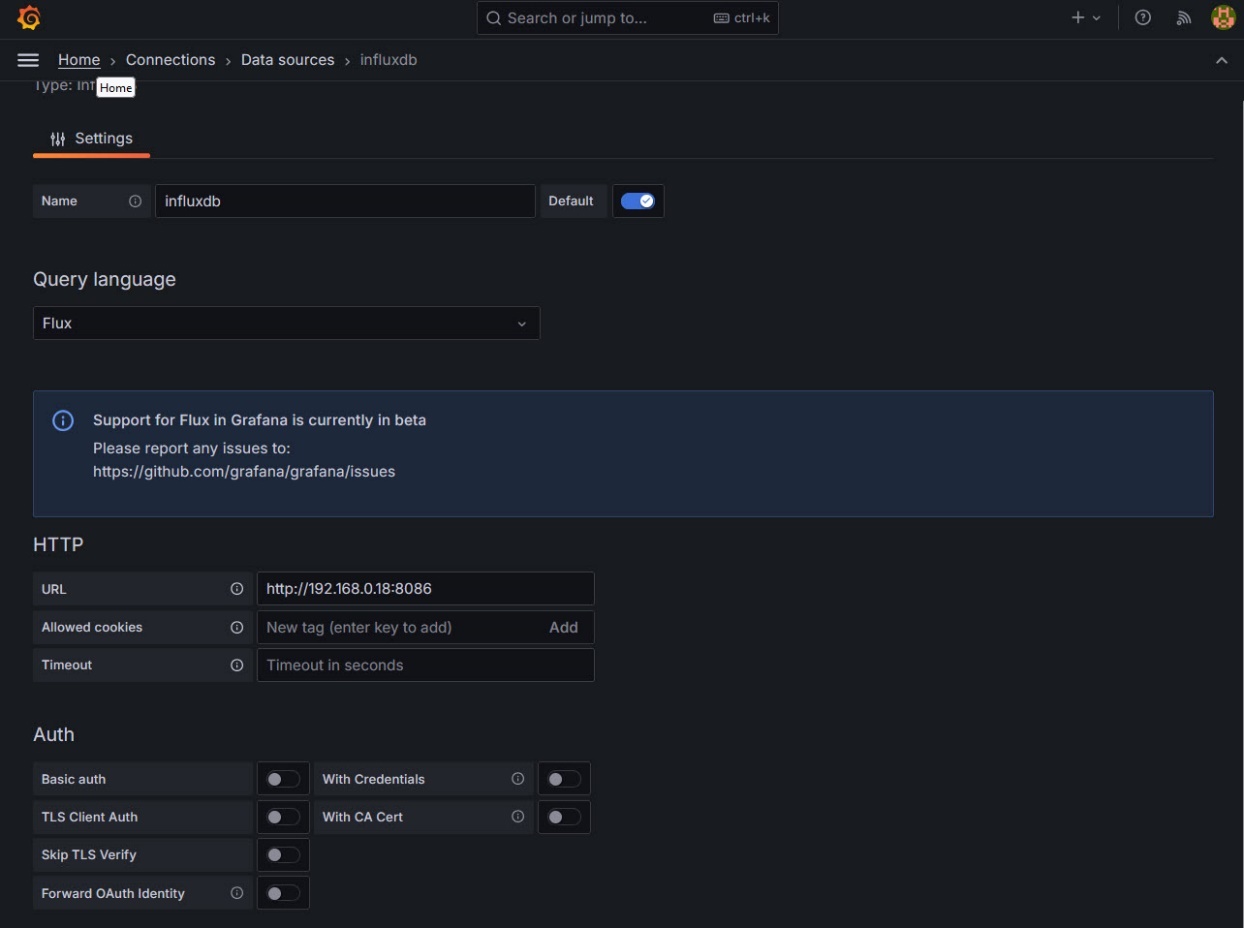1244x928 pixels.
Task: Show info for With Credentials option
Action: point(518,778)
